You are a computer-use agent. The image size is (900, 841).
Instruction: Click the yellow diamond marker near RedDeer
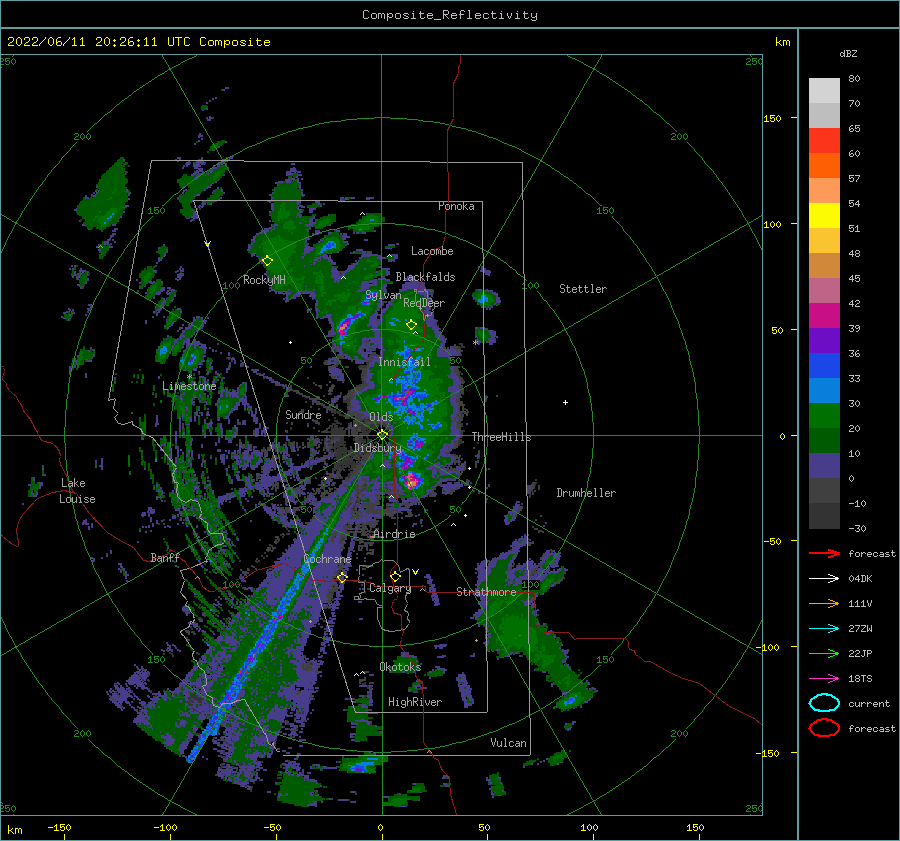tap(411, 325)
